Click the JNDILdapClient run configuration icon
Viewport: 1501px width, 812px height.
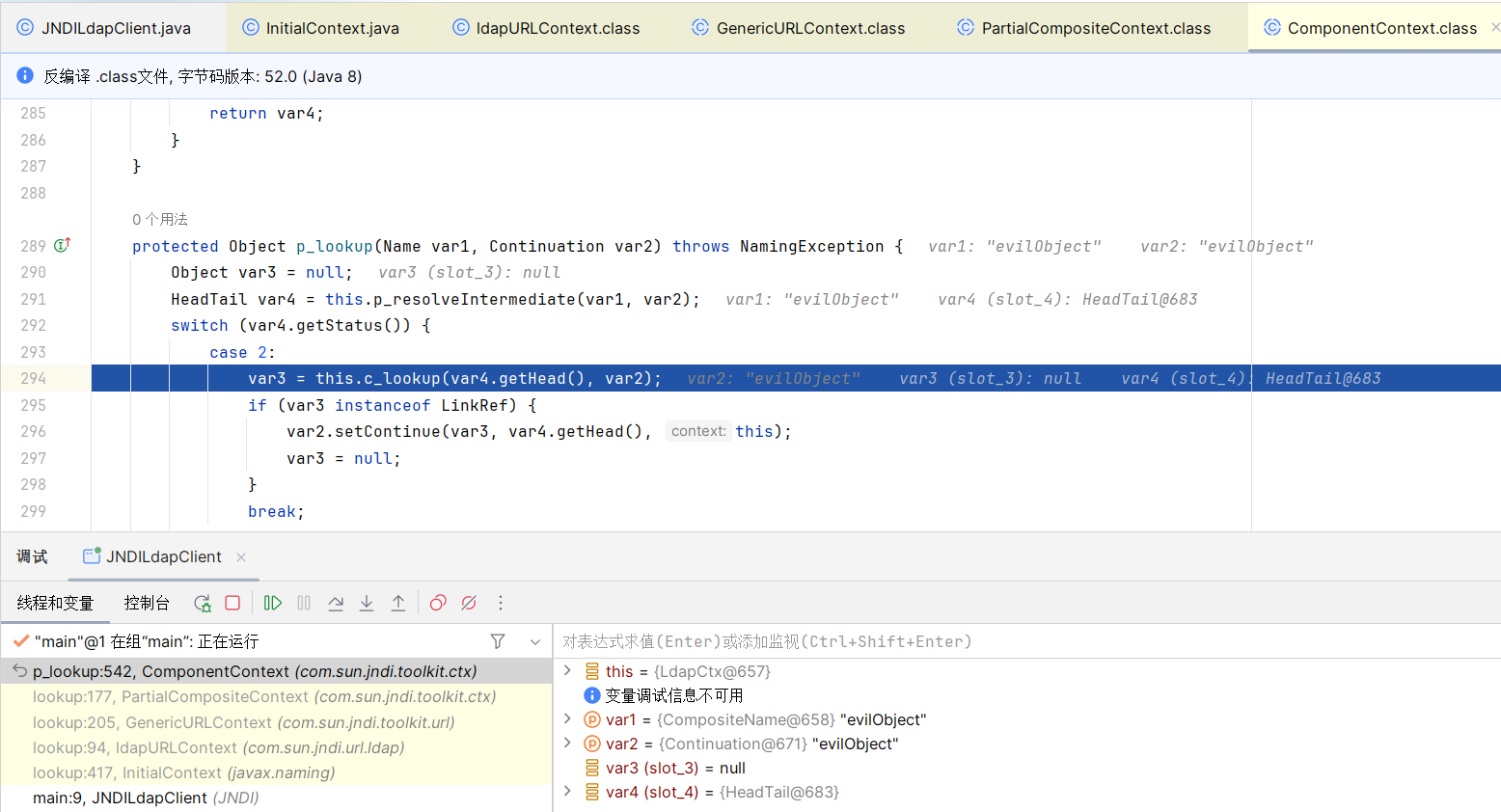pyautogui.click(x=92, y=555)
